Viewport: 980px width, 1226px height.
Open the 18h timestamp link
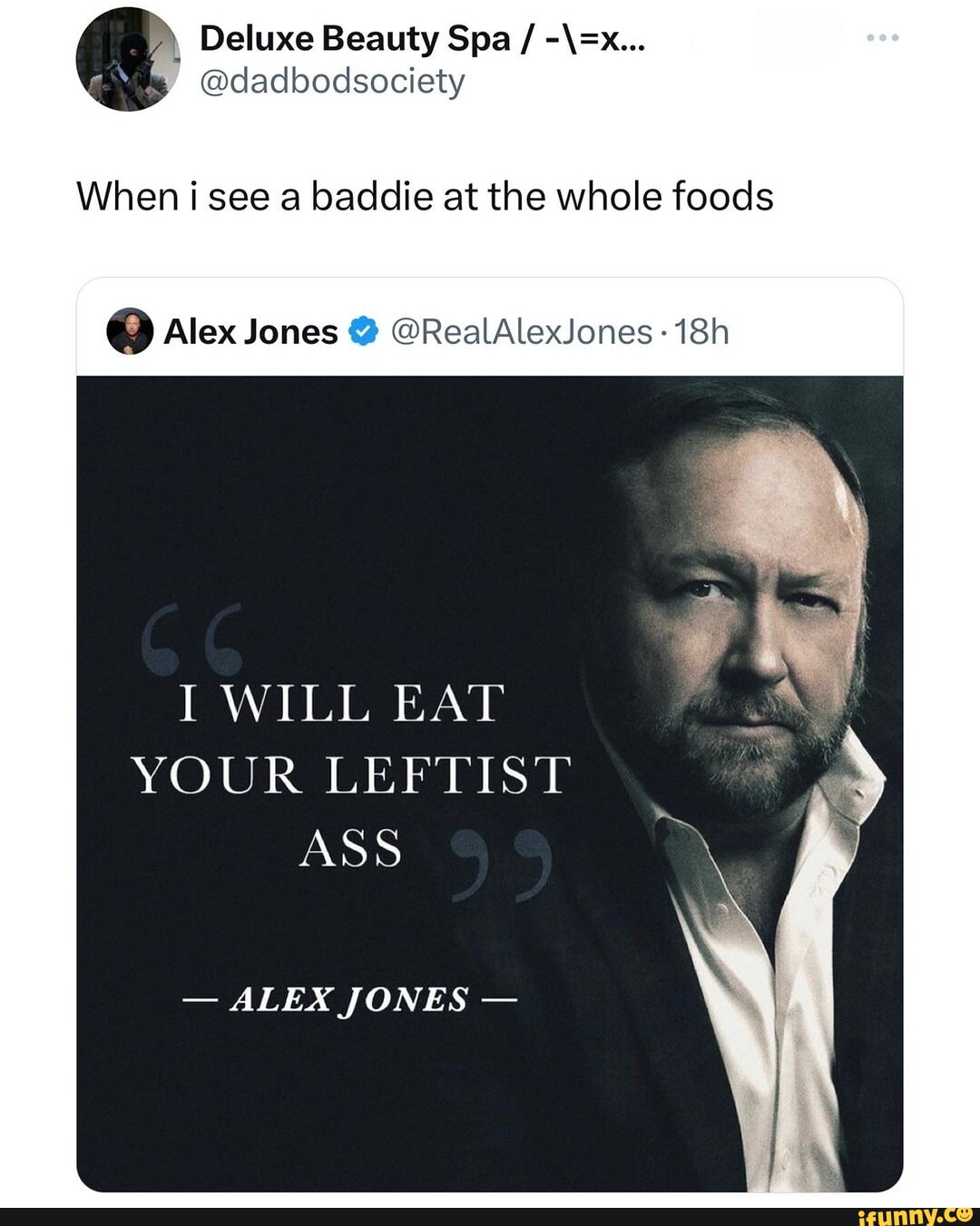[701, 332]
